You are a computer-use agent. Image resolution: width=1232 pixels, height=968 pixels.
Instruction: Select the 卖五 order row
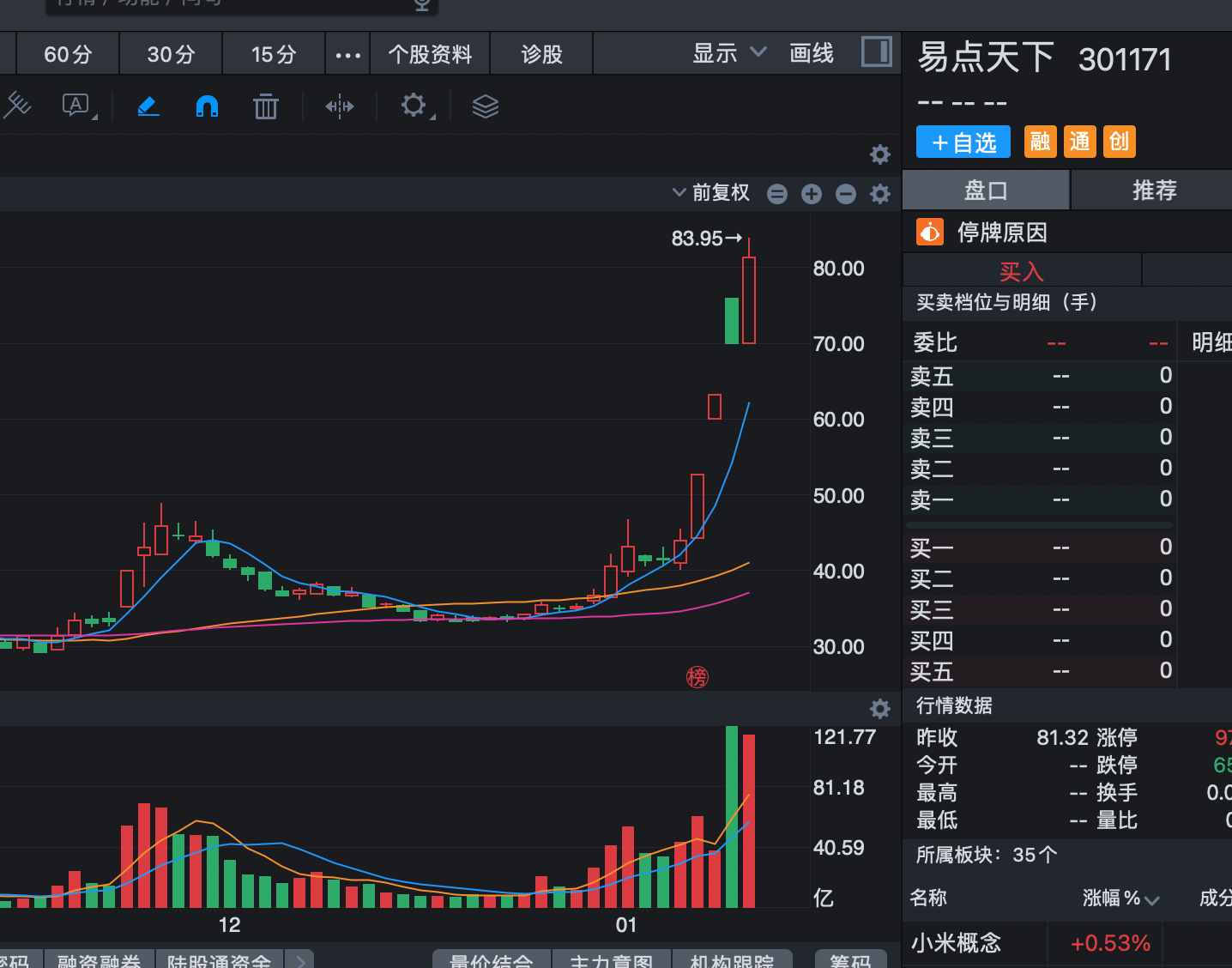click(1040, 376)
